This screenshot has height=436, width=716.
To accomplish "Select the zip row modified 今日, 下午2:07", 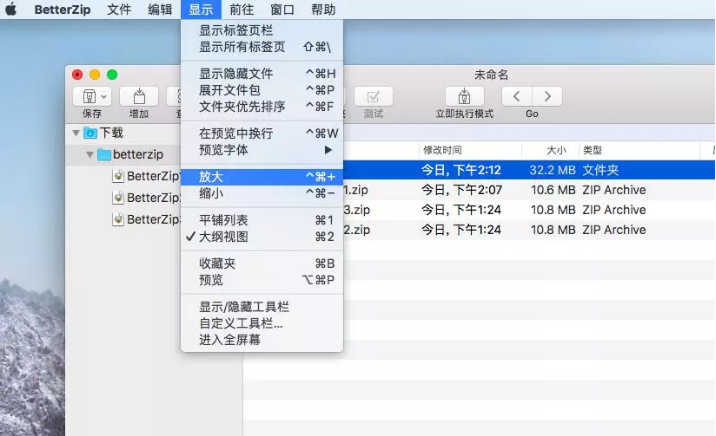I will [x=529, y=190].
